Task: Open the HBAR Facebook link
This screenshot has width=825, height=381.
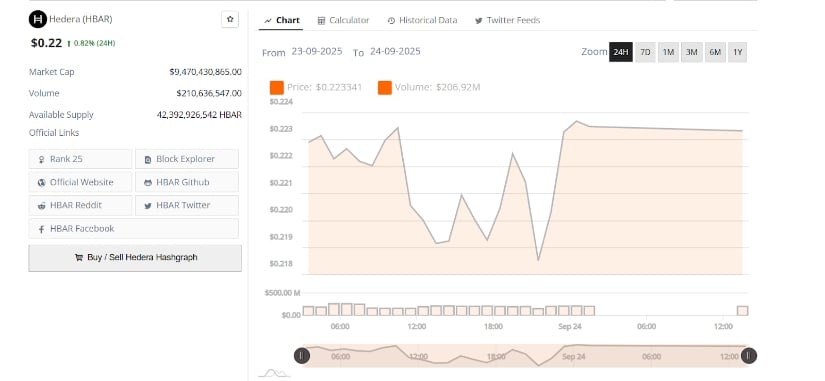Action: click(x=134, y=228)
